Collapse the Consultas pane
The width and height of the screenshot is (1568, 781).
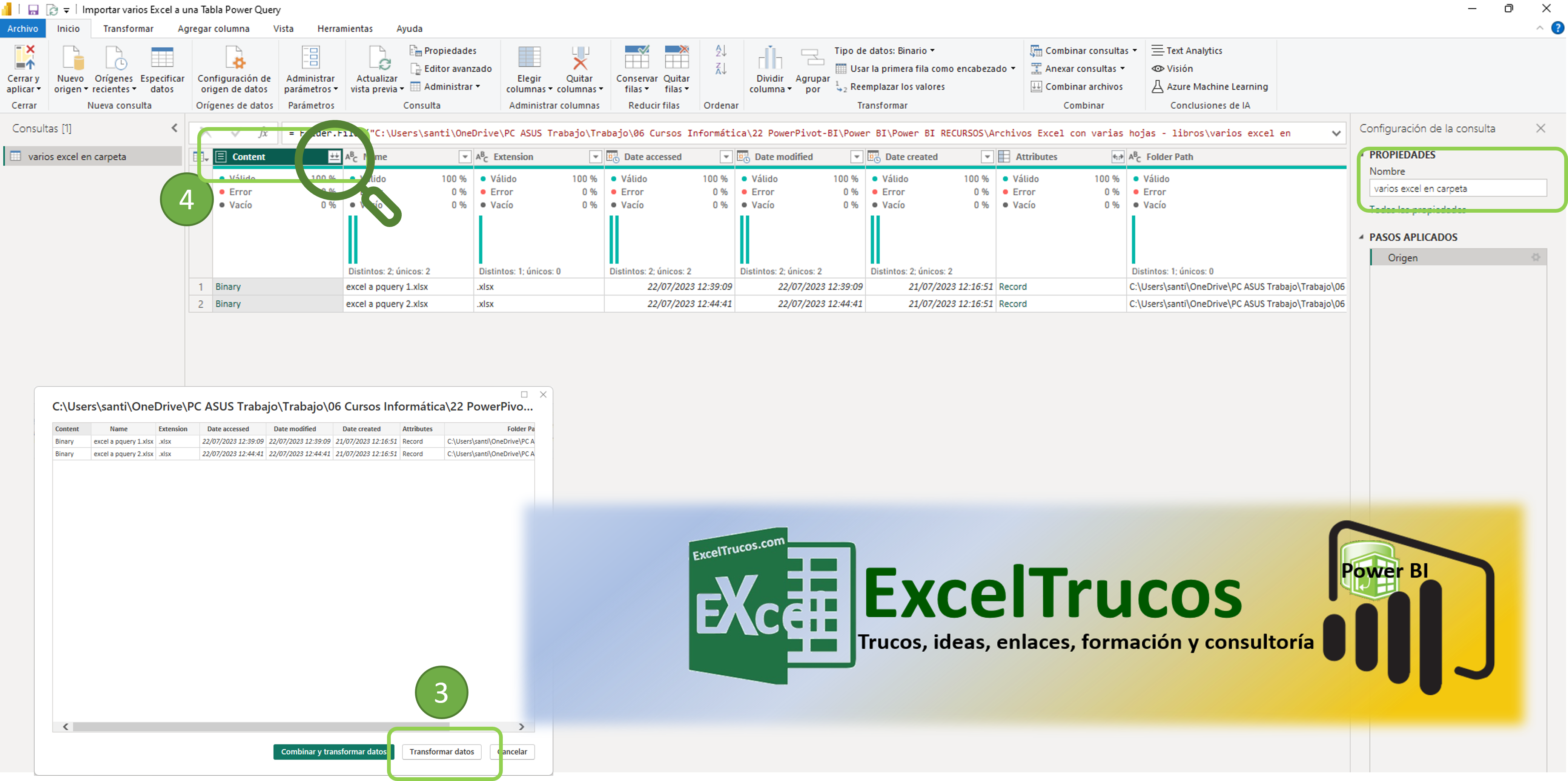175,128
